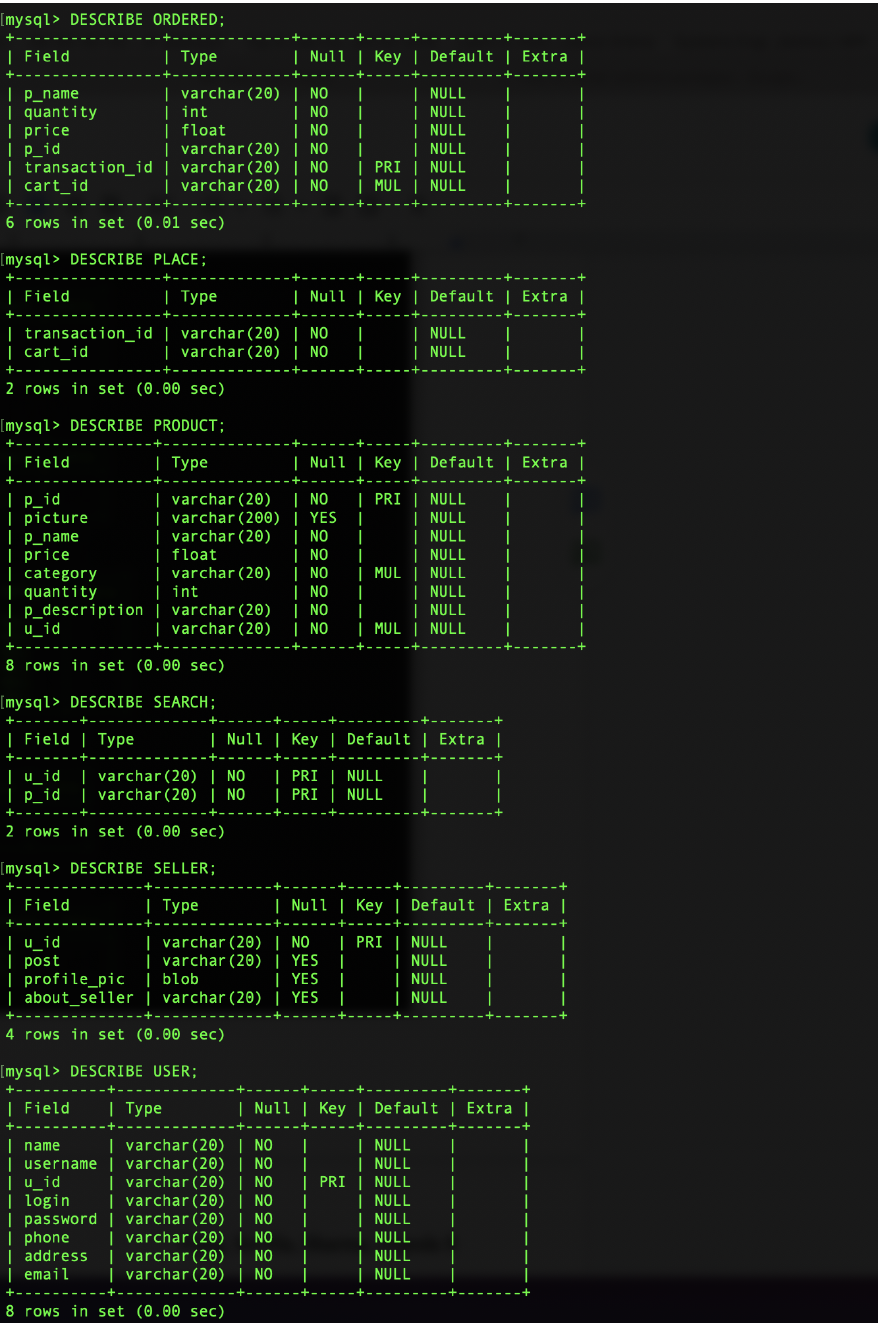Click 'p_name' field in ORDERED table
The width and height of the screenshot is (878, 1323).
51,93
